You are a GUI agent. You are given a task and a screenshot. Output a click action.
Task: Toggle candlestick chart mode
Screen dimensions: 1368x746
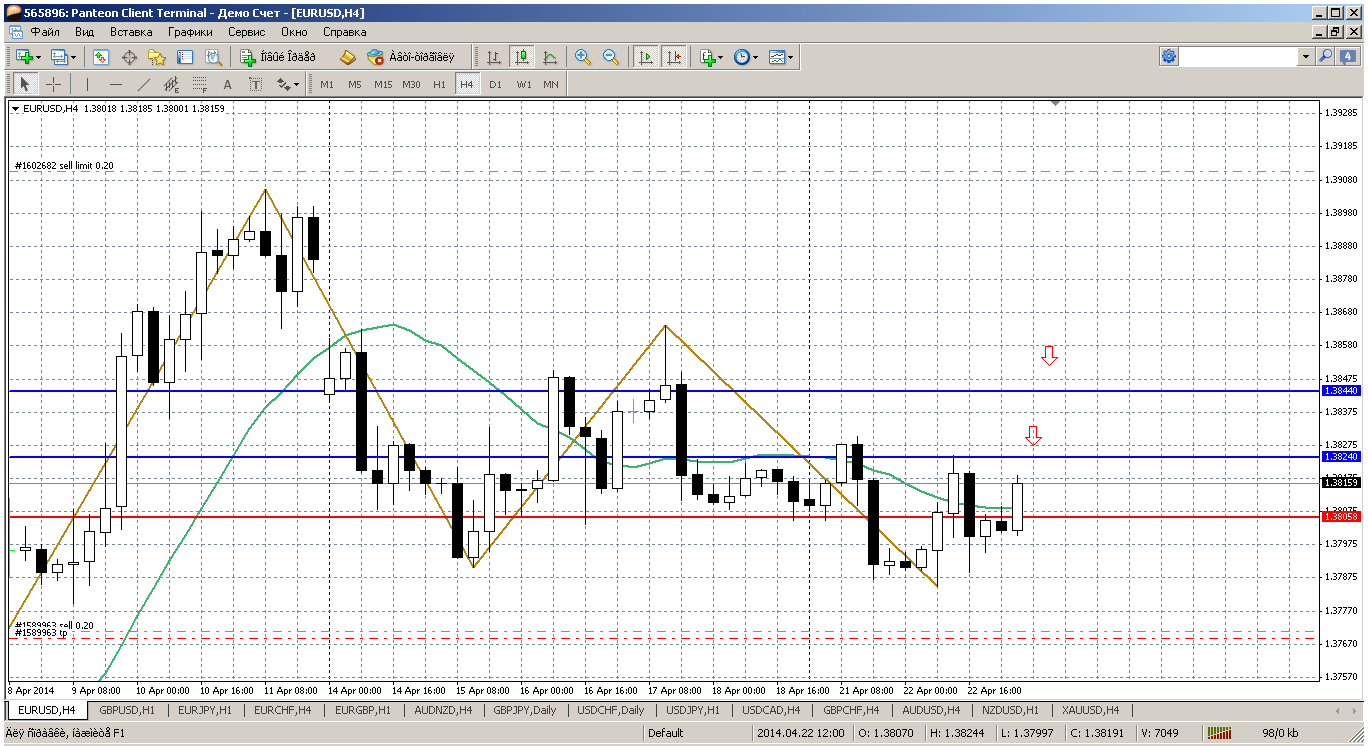(x=521, y=57)
